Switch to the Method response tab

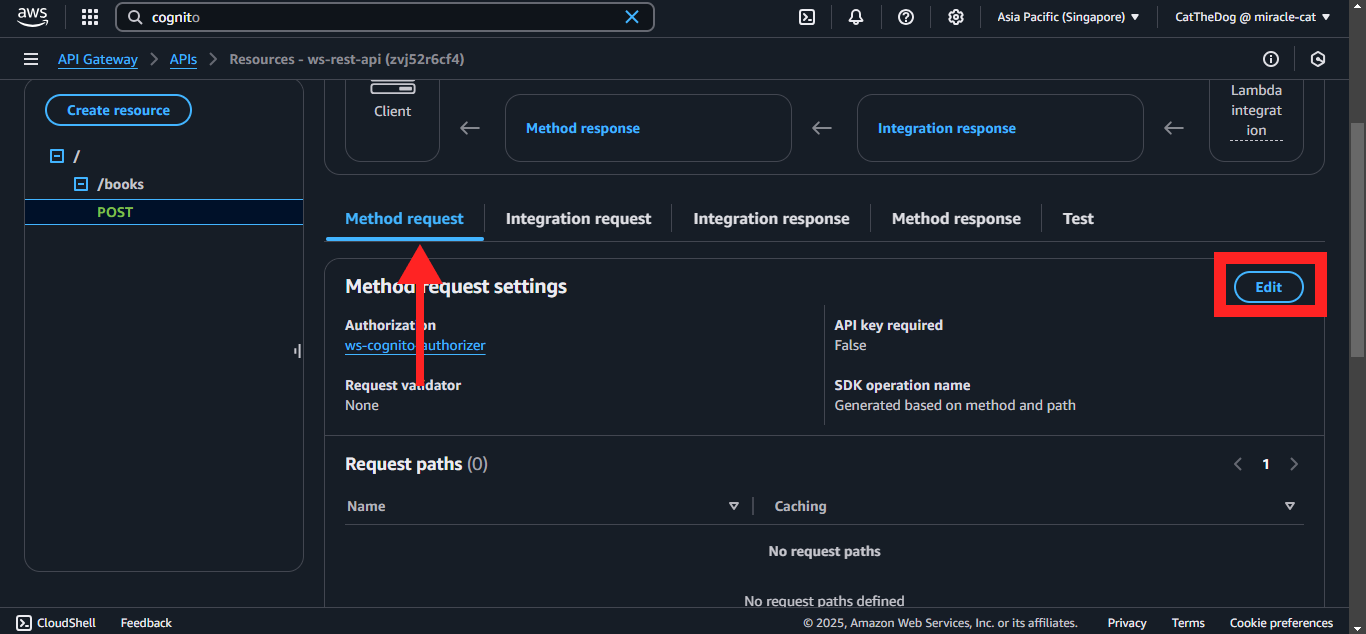point(956,218)
